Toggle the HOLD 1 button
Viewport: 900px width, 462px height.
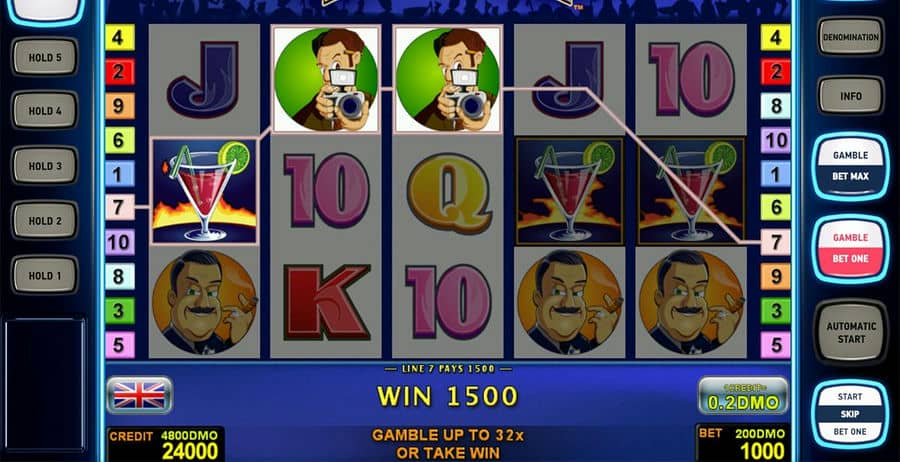point(45,275)
